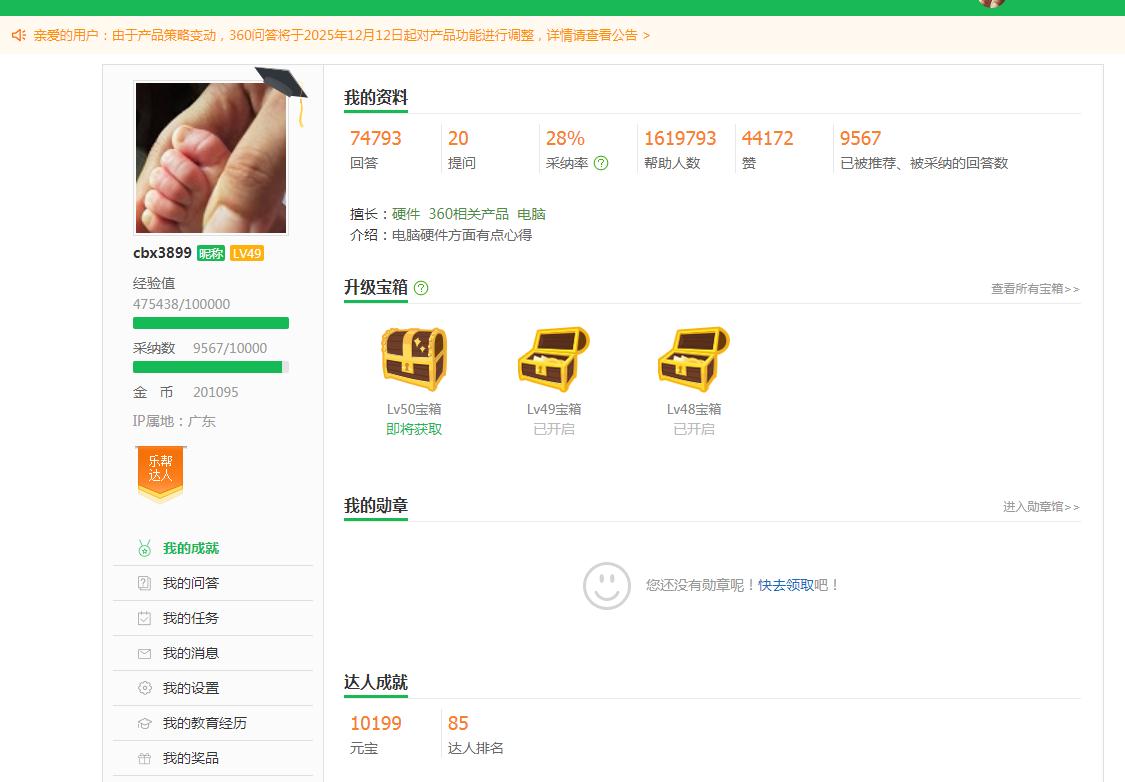The width and height of the screenshot is (1125, 782).
Task: Click the LV49 level badge
Action: (x=246, y=253)
